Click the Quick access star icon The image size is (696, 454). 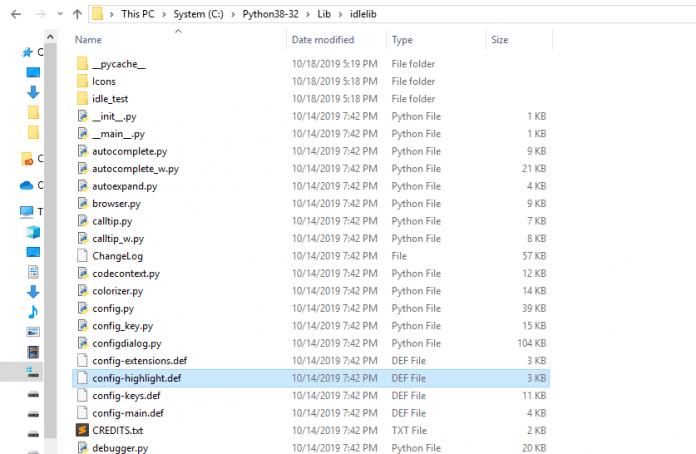27,51
